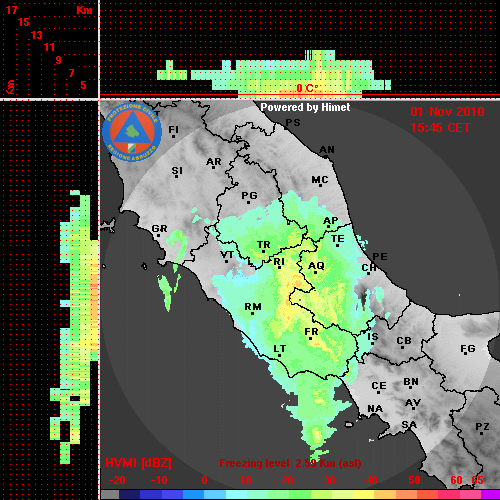The height and width of the screenshot is (500, 500).
Task: Click the SI city label
Action: pos(177,171)
